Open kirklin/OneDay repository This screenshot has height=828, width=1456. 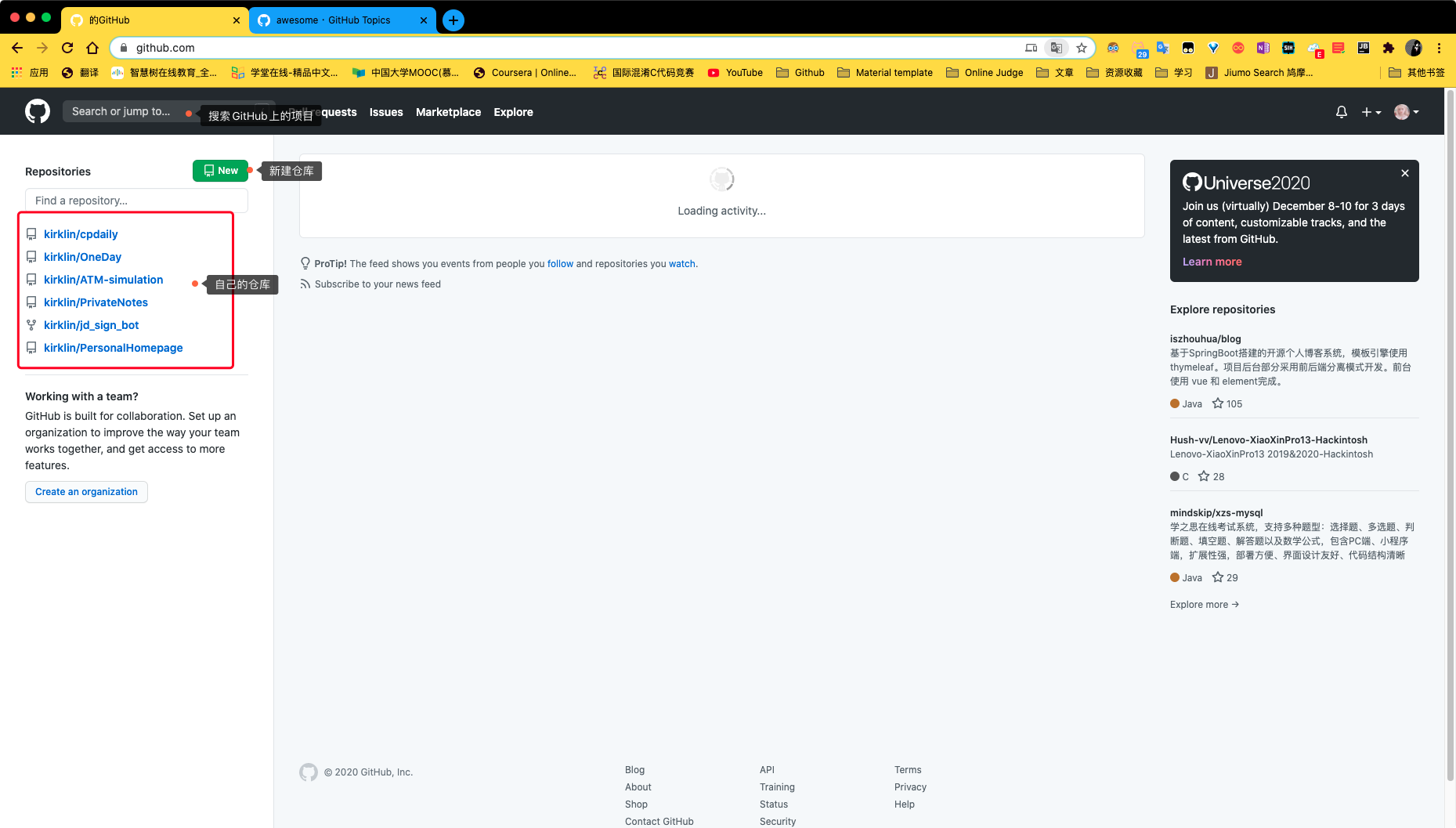tap(82, 257)
